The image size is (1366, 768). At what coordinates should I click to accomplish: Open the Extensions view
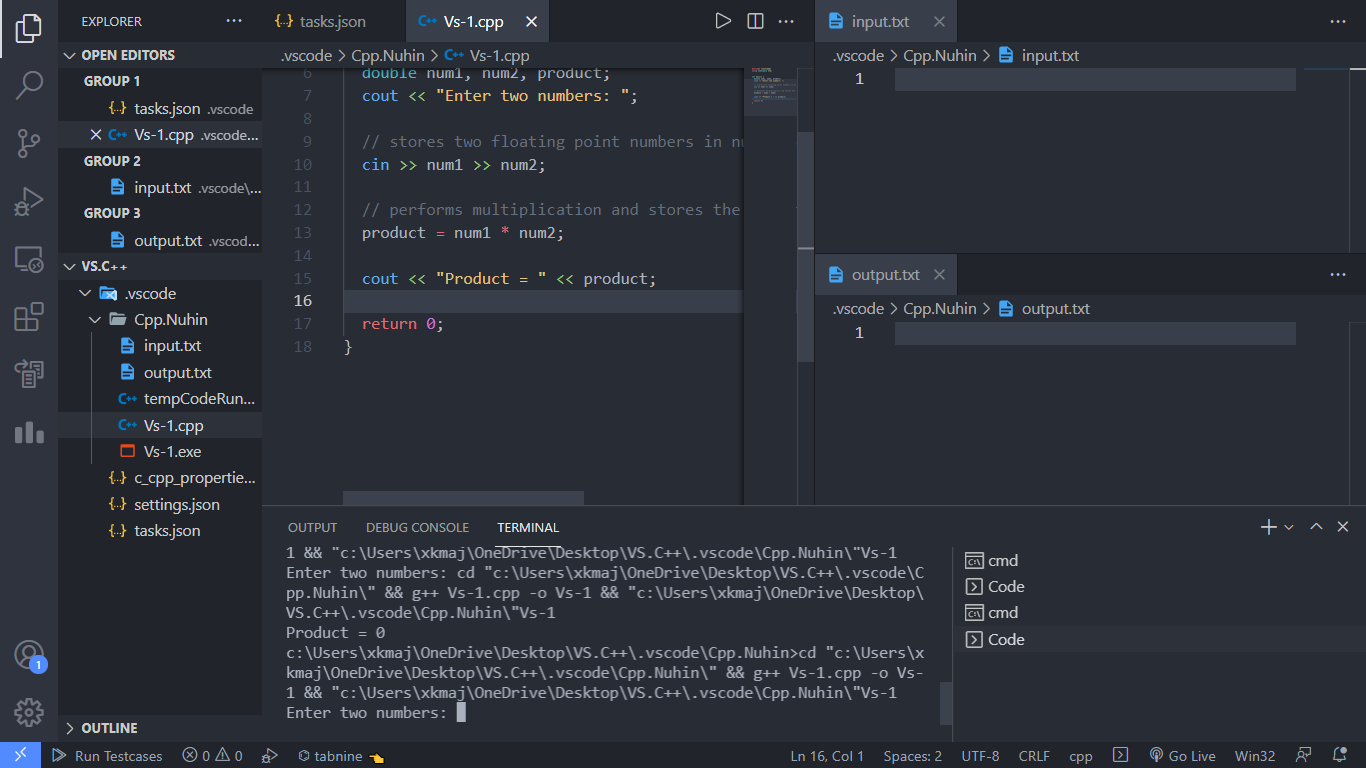coord(27,315)
